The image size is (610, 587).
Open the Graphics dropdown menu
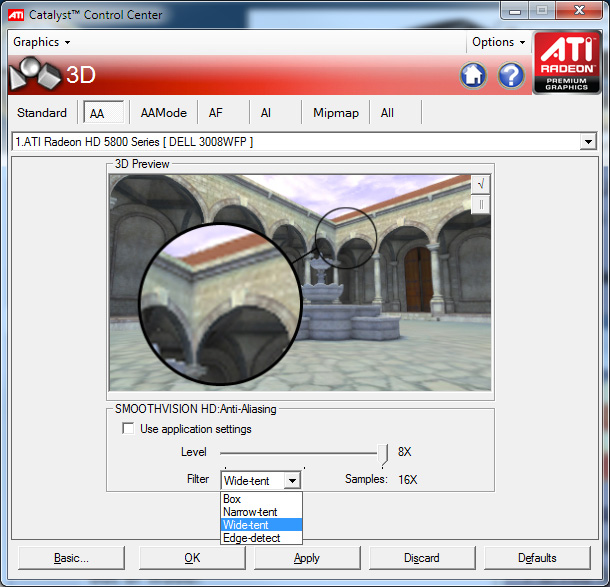pyautogui.click(x=41, y=42)
